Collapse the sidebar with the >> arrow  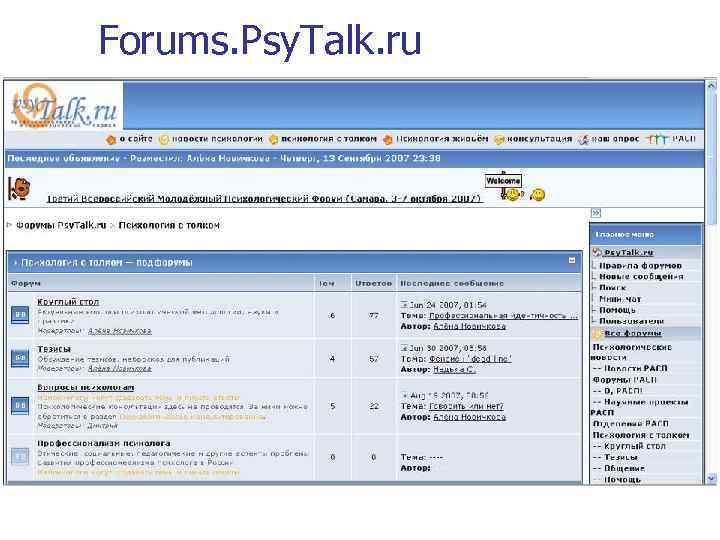click(596, 213)
